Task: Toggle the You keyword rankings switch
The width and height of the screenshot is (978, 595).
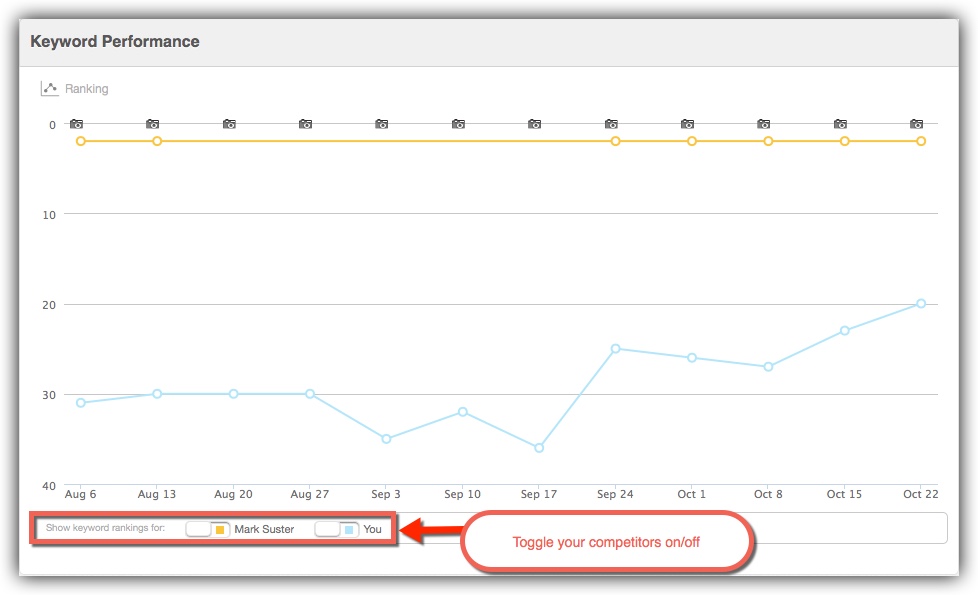Action: (x=337, y=530)
